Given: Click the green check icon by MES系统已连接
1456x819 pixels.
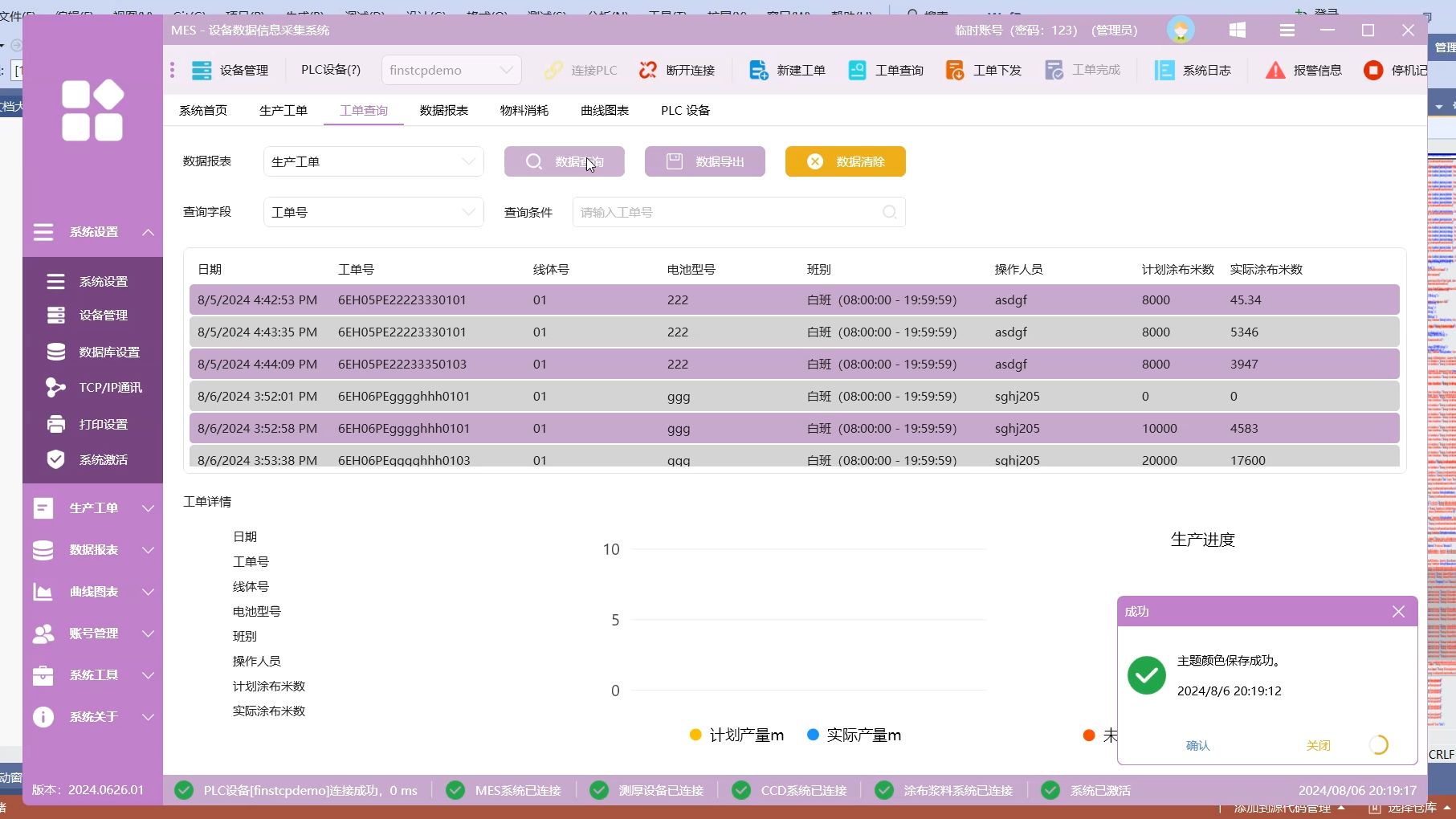Looking at the screenshot, I should point(455,790).
